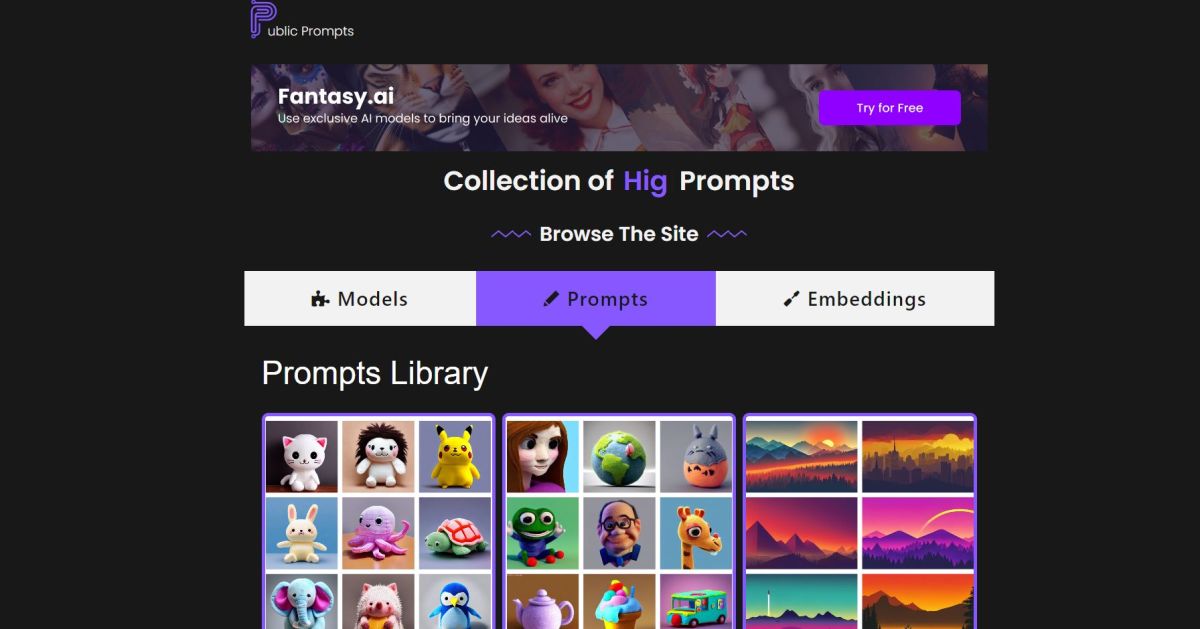Select the white cat plush thumbnail

point(302,456)
